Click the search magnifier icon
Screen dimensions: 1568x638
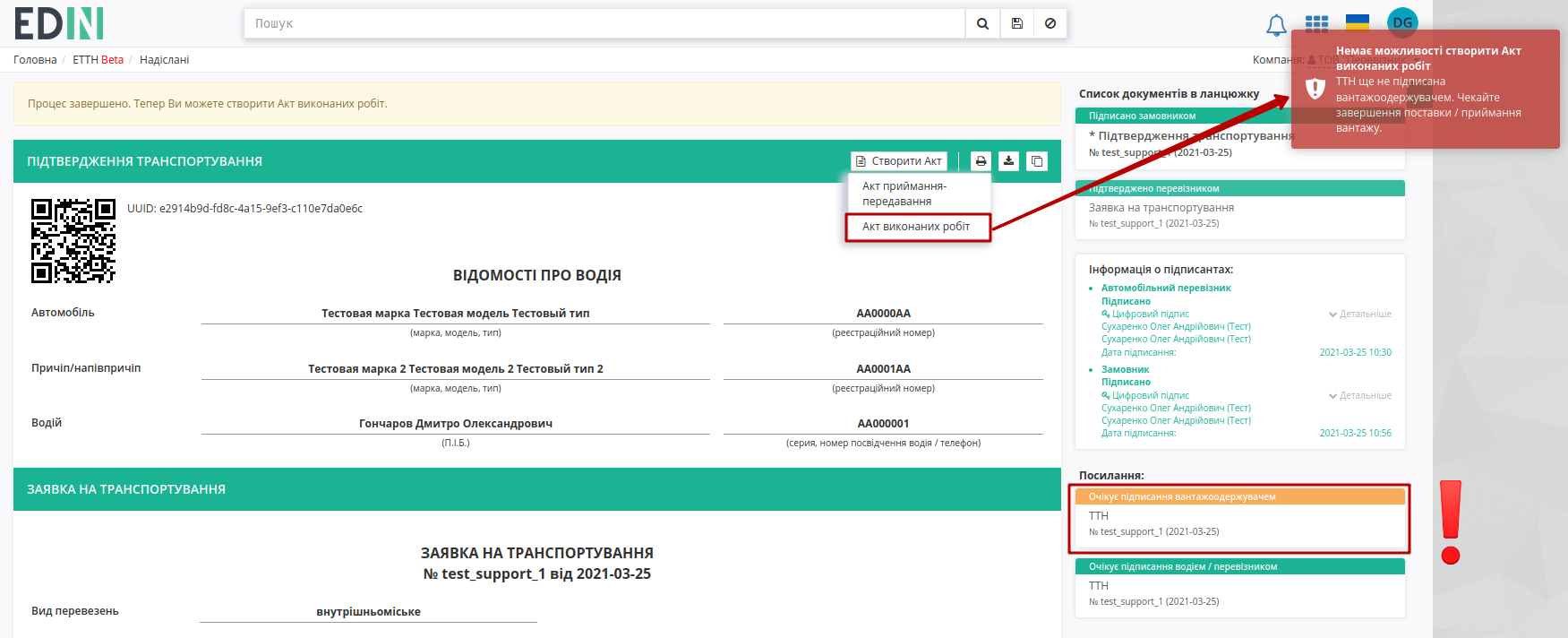[x=982, y=24]
